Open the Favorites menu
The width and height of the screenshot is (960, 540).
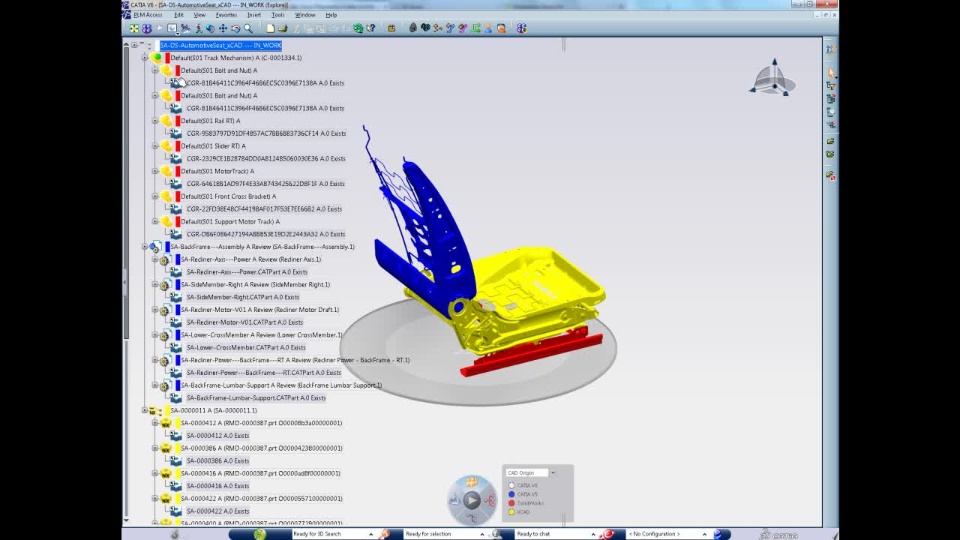(227, 15)
